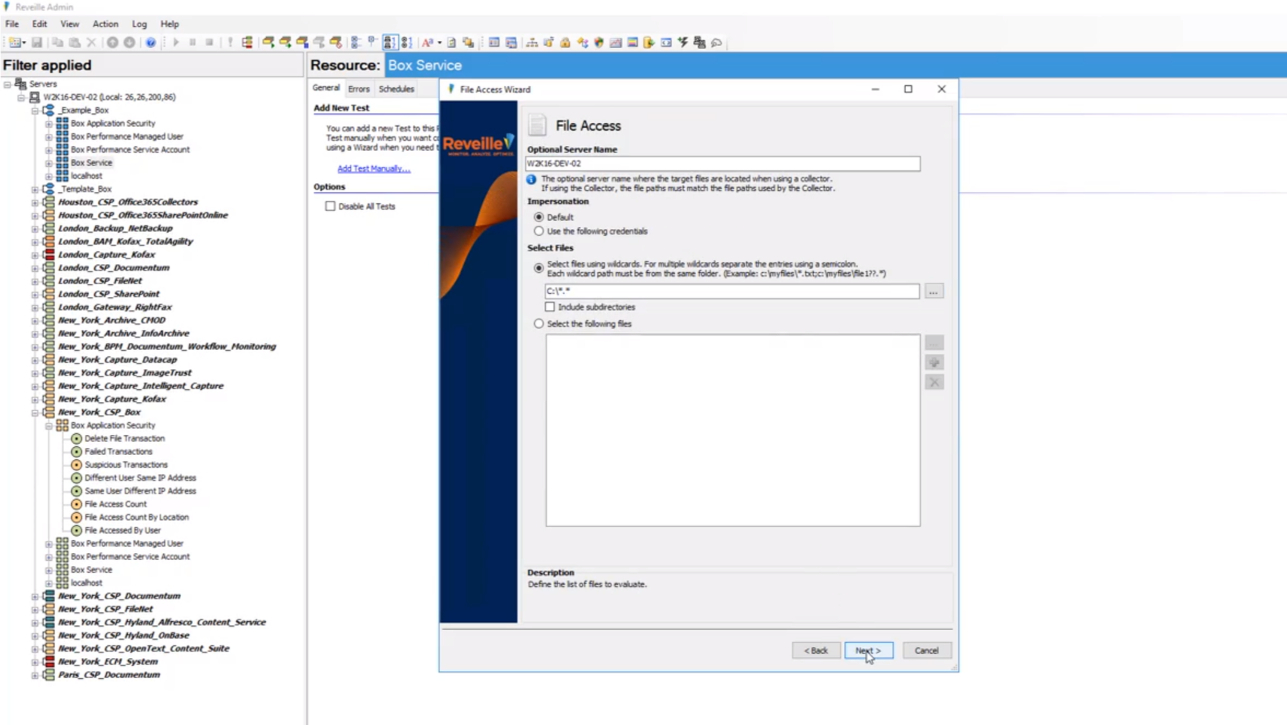Click the Paste clipboard toolbar icon

[74, 43]
